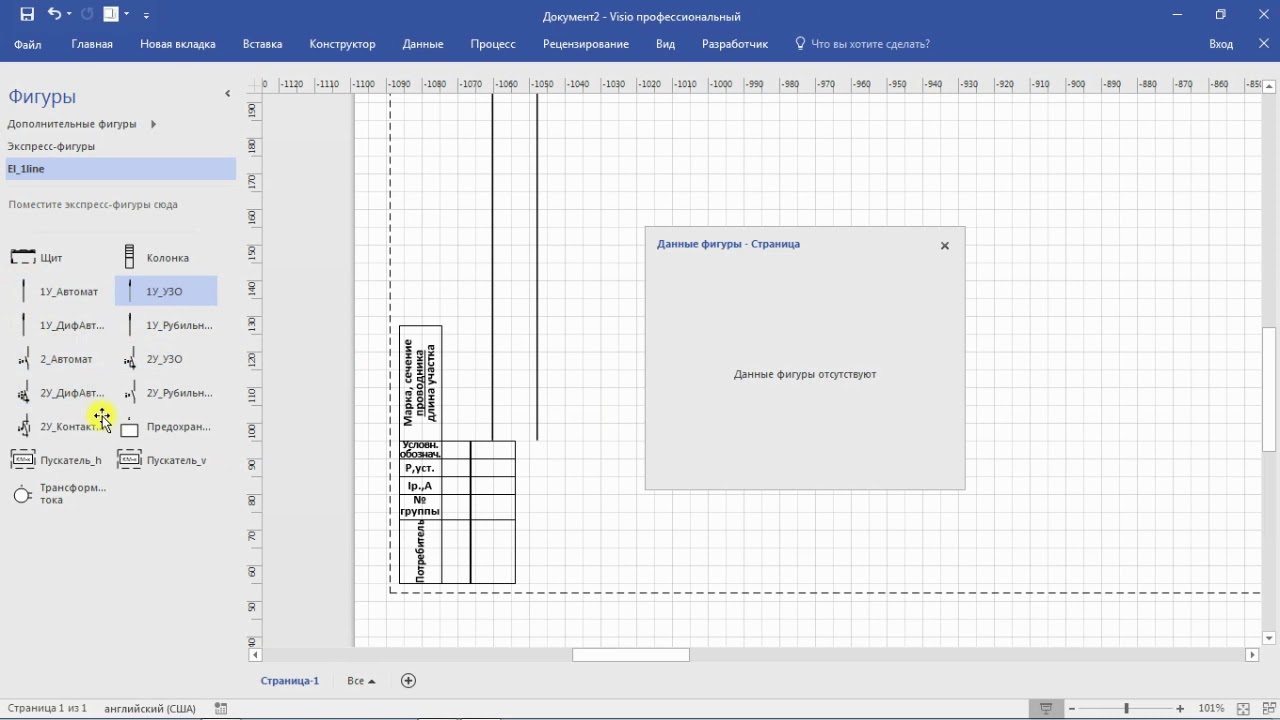Save the document with the floppy disk icon

coord(27,15)
